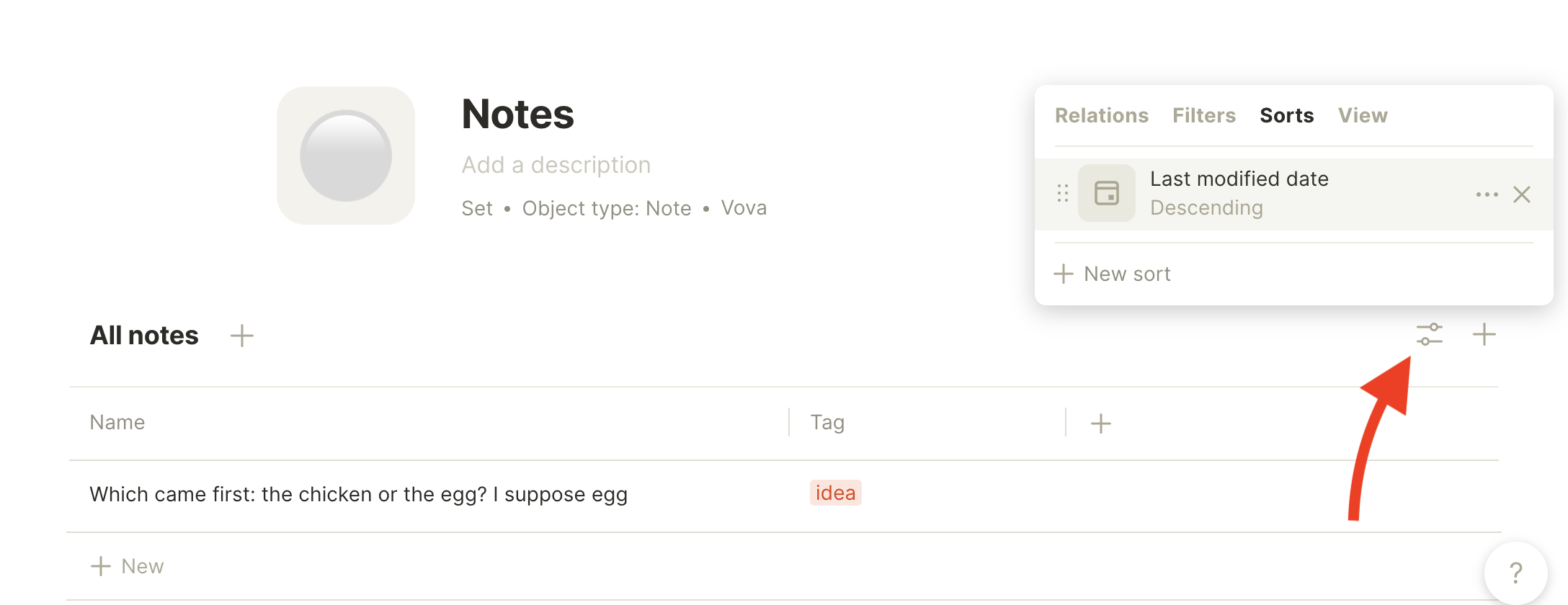Remove the Last modified date sort

1522,194
